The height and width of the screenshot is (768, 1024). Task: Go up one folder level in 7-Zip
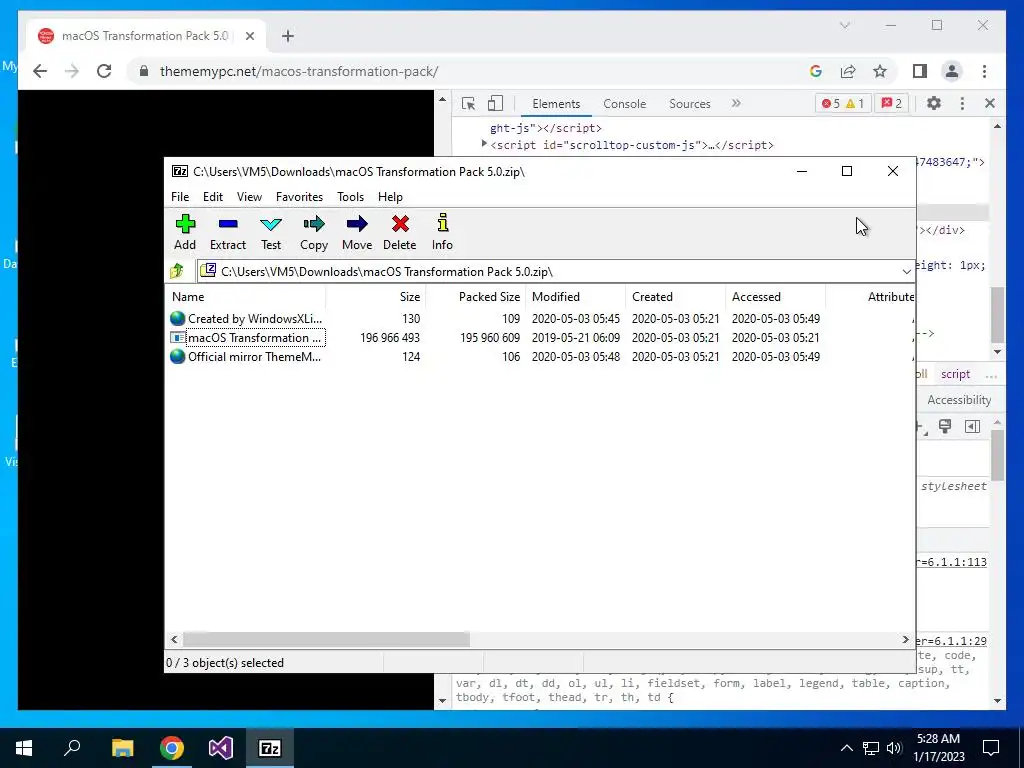click(x=177, y=271)
